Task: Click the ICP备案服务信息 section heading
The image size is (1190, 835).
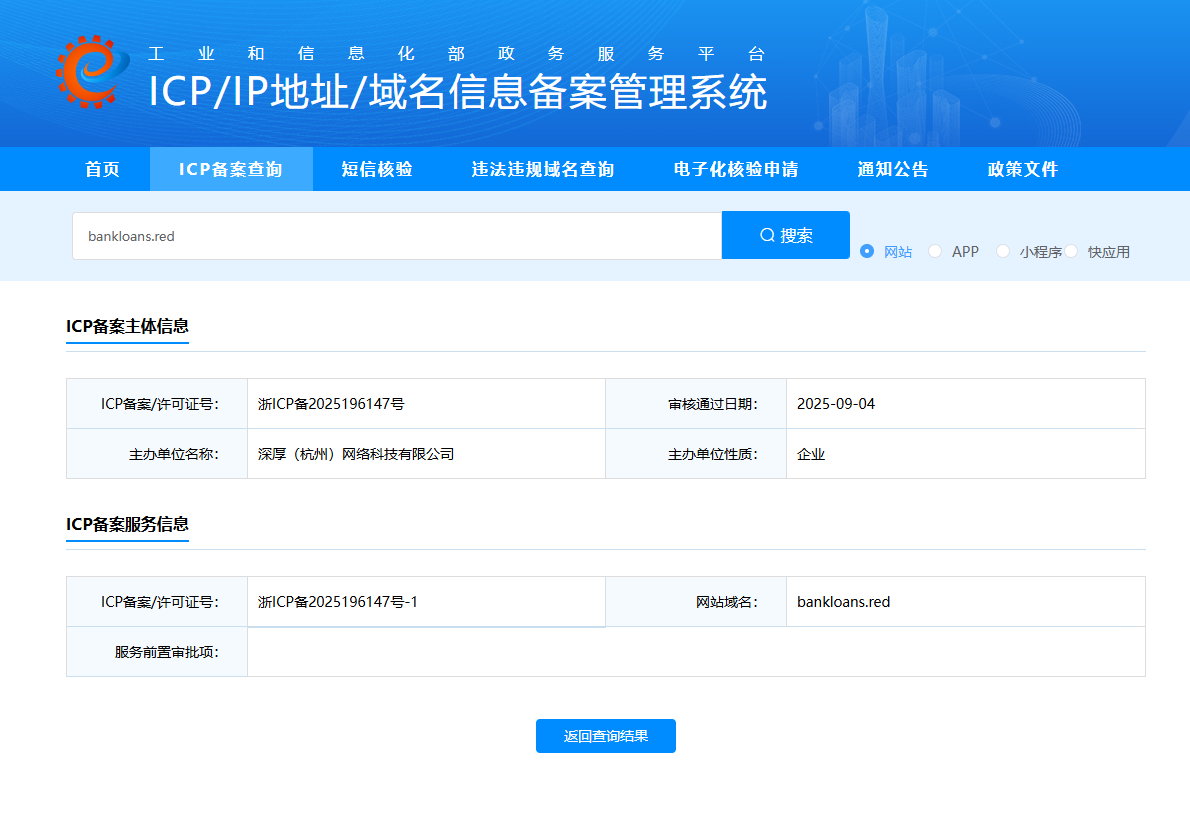Action: tap(128, 525)
